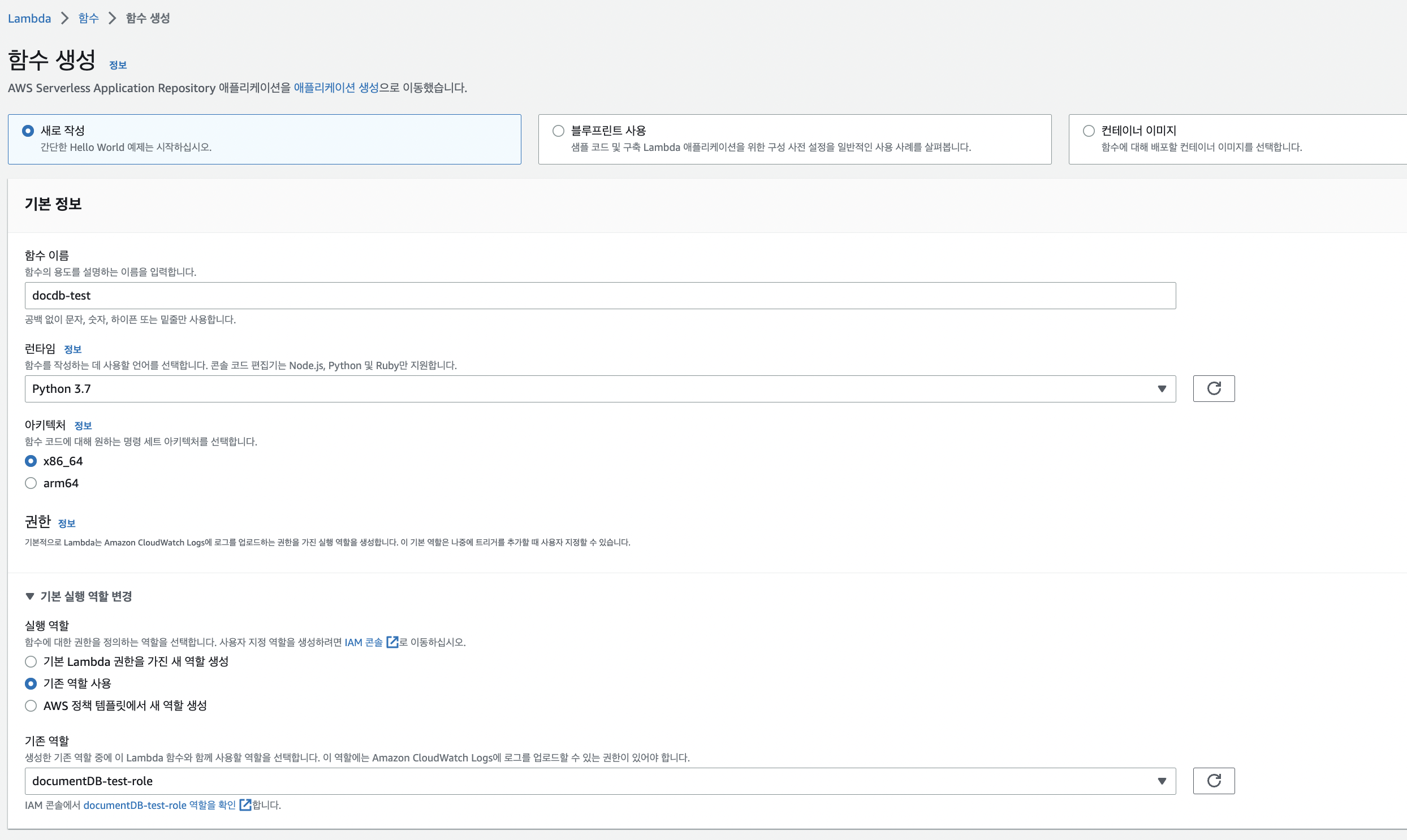The width and height of the screenshot is (1407, 840).
Task: Select 기본 Lambda 권한을 가진 새 역할 생성 option
Action: pos(31,661)
